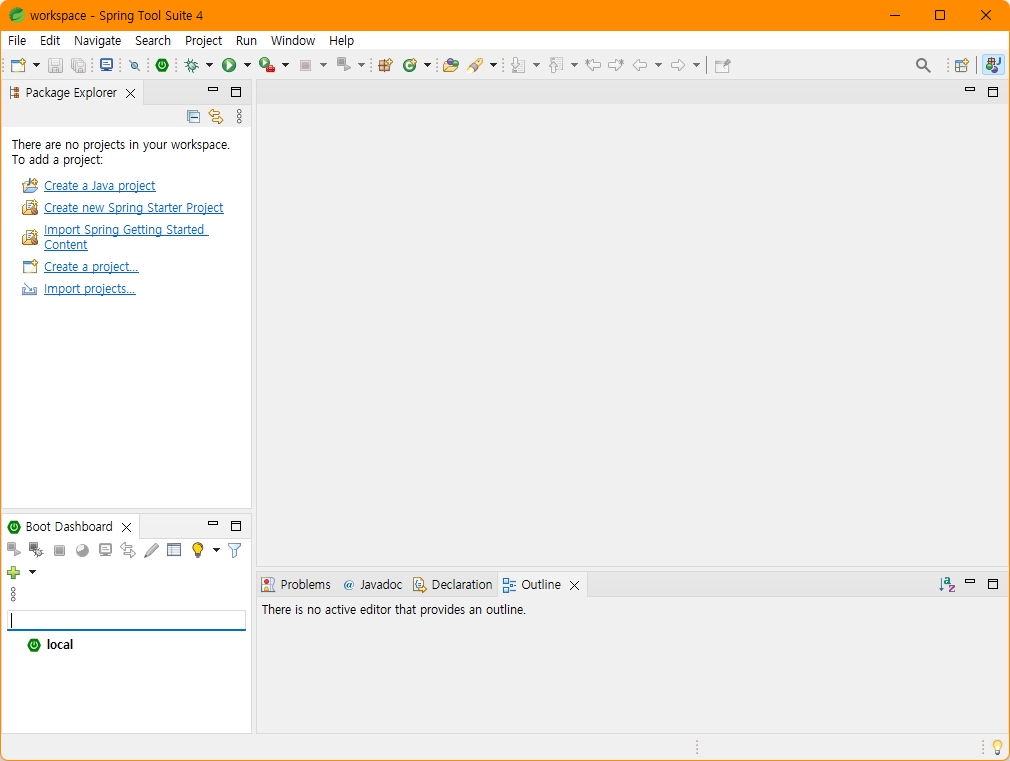
Task: Click Import projects... link
Action: click(90, 289)
